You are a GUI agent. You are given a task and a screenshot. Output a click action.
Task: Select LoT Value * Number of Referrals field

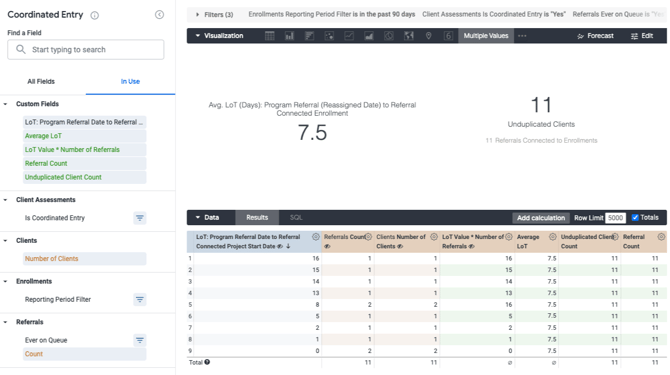coord(85,149)
